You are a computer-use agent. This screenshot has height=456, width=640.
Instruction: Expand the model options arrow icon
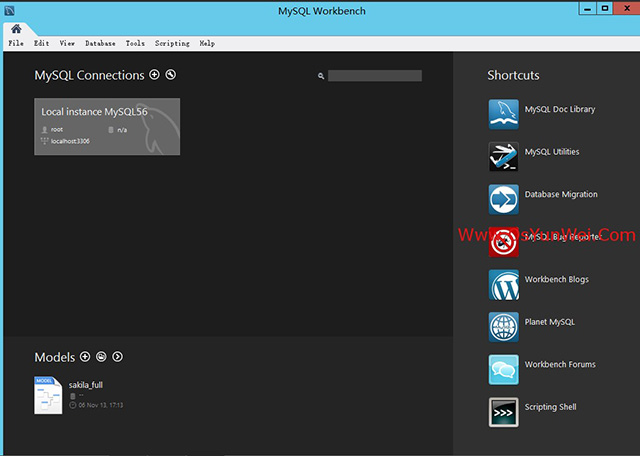click(x=118, y=357)
